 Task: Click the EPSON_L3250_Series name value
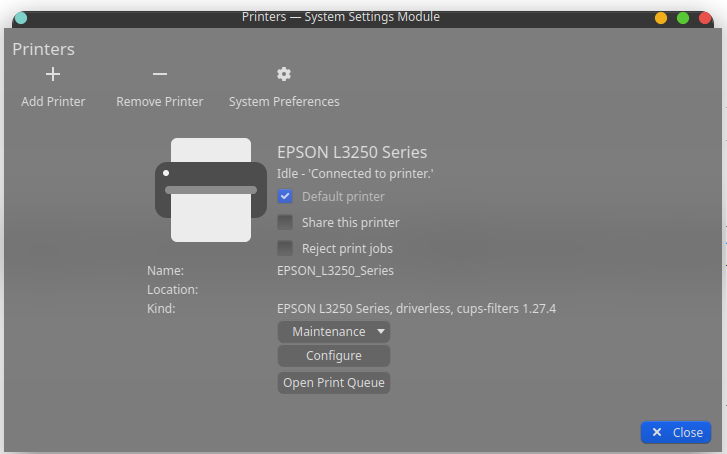click(x=335, y=271)
